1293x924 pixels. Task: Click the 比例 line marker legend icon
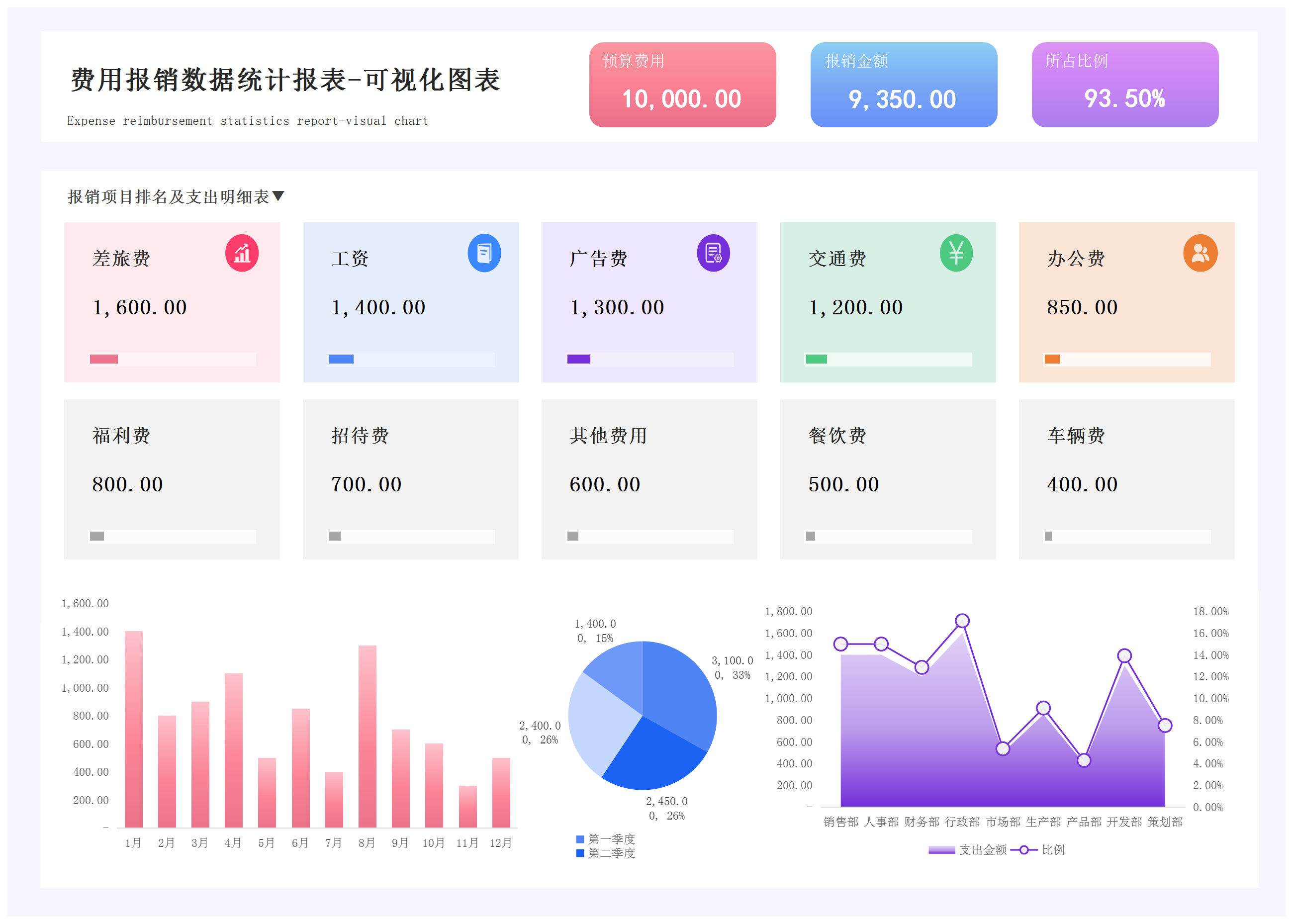point(1024,850)
